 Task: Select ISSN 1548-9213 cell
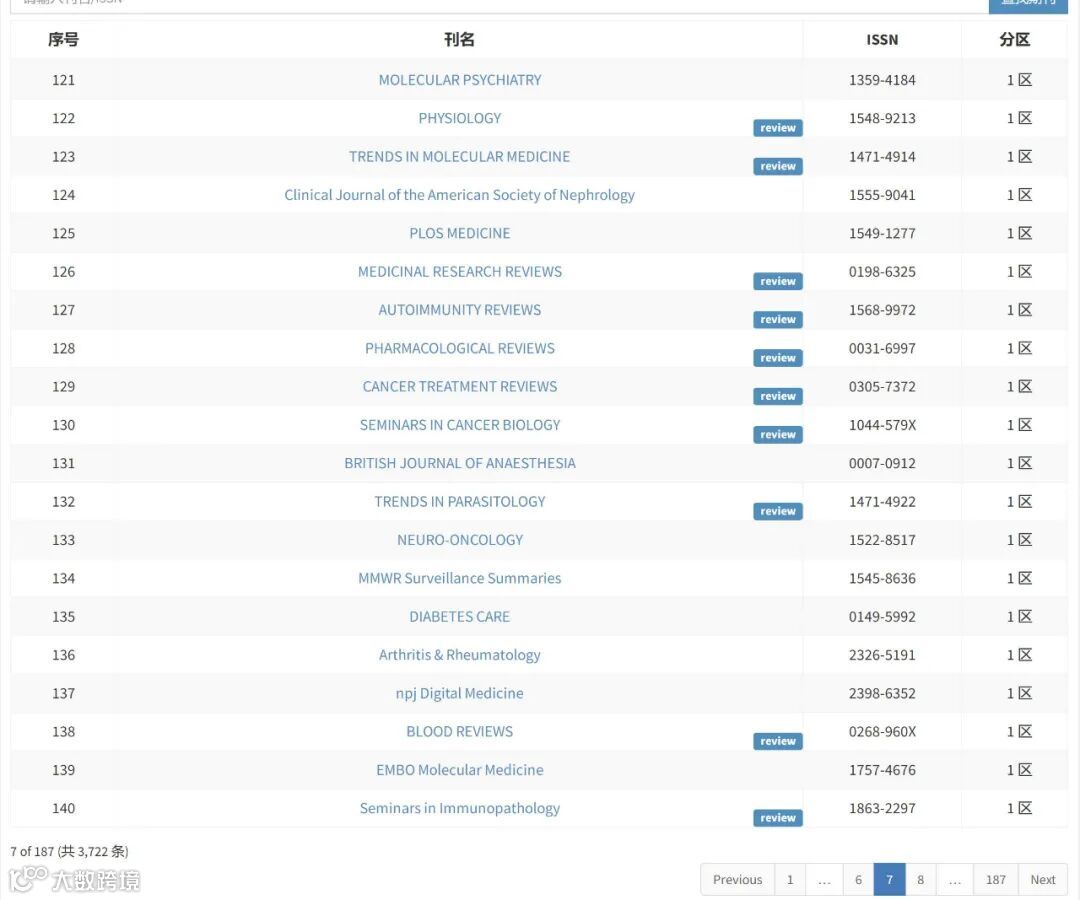tap(882, 118)
